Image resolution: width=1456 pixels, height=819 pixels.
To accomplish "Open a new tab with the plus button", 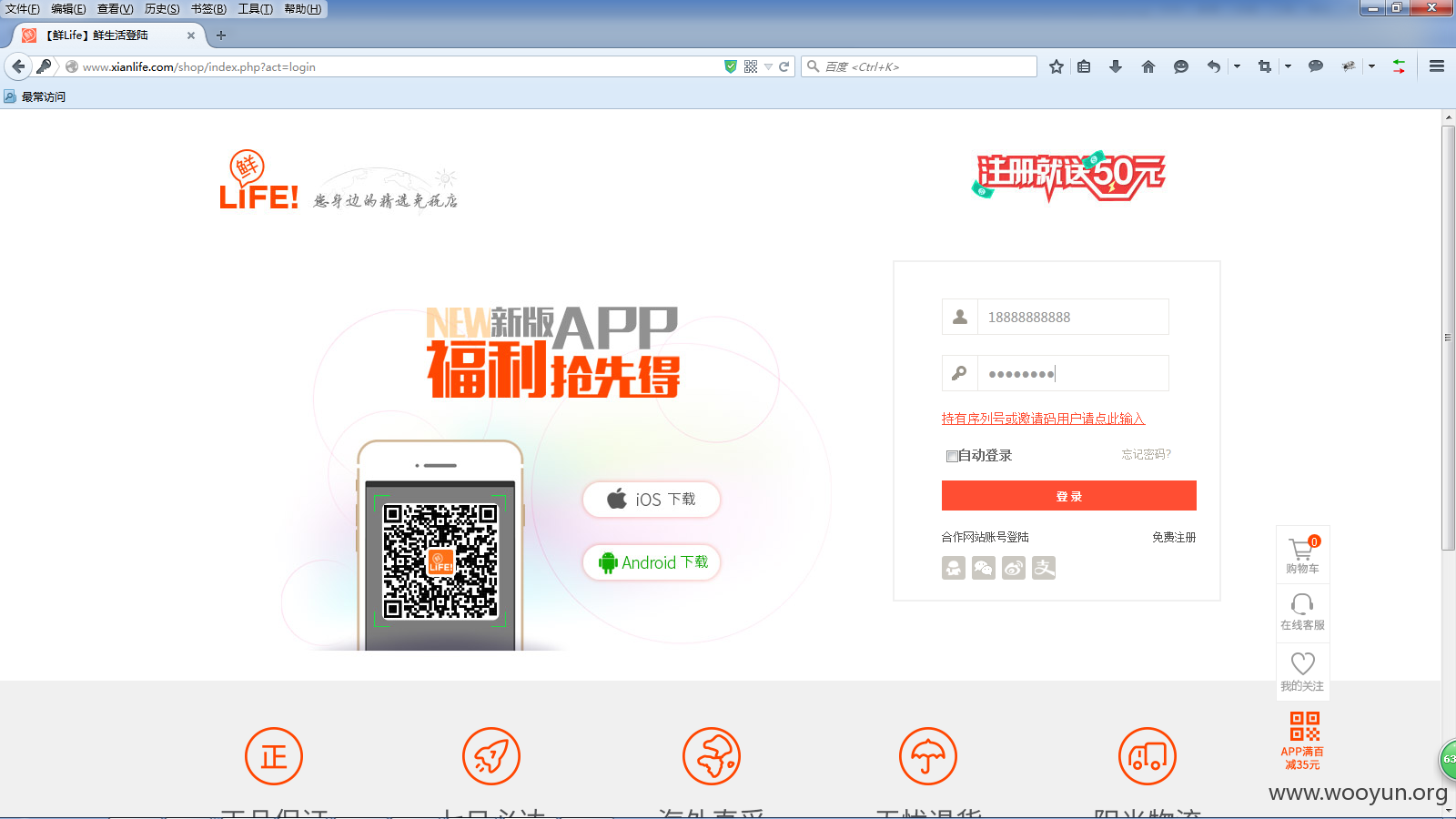I will click(x=220, y=35).
